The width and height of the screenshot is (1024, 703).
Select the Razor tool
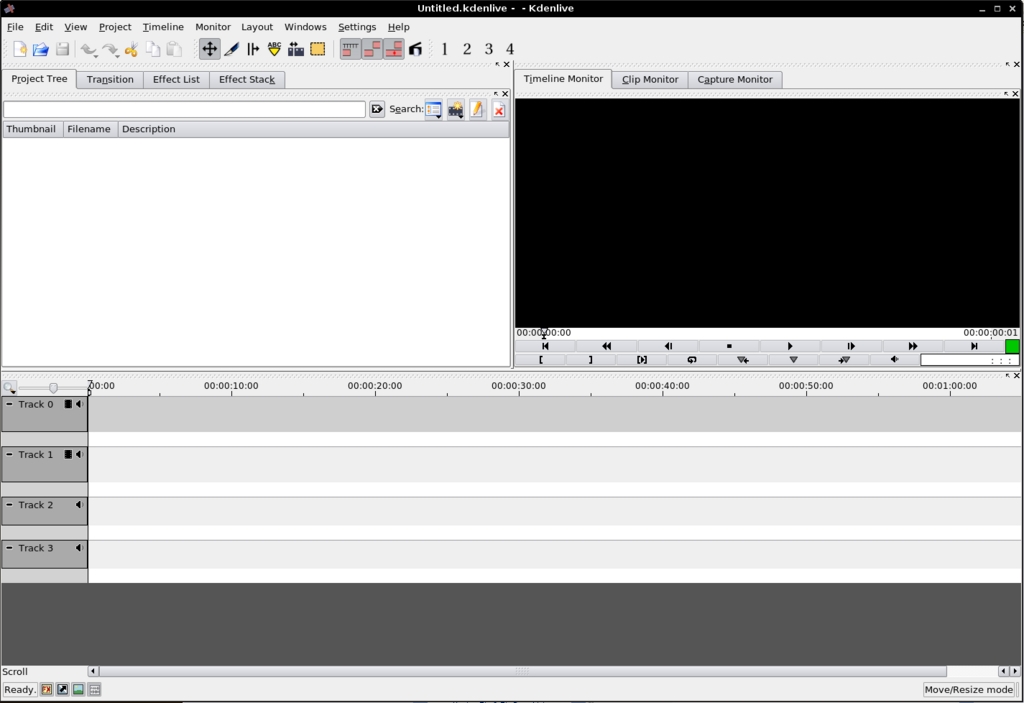[231, 48]
